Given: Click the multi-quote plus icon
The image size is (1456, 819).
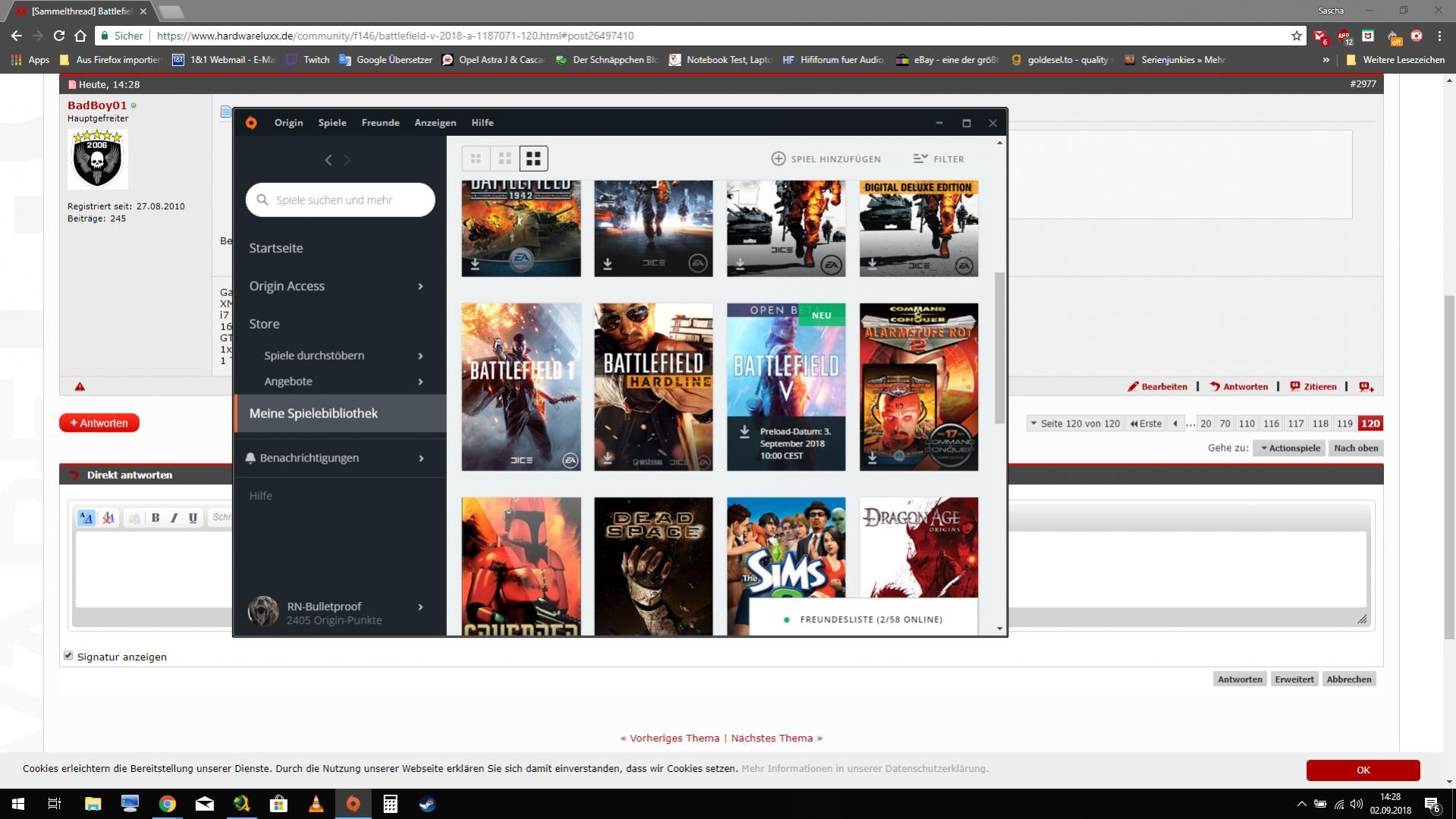Looking at the screenshot, I should pos(1366,386).
